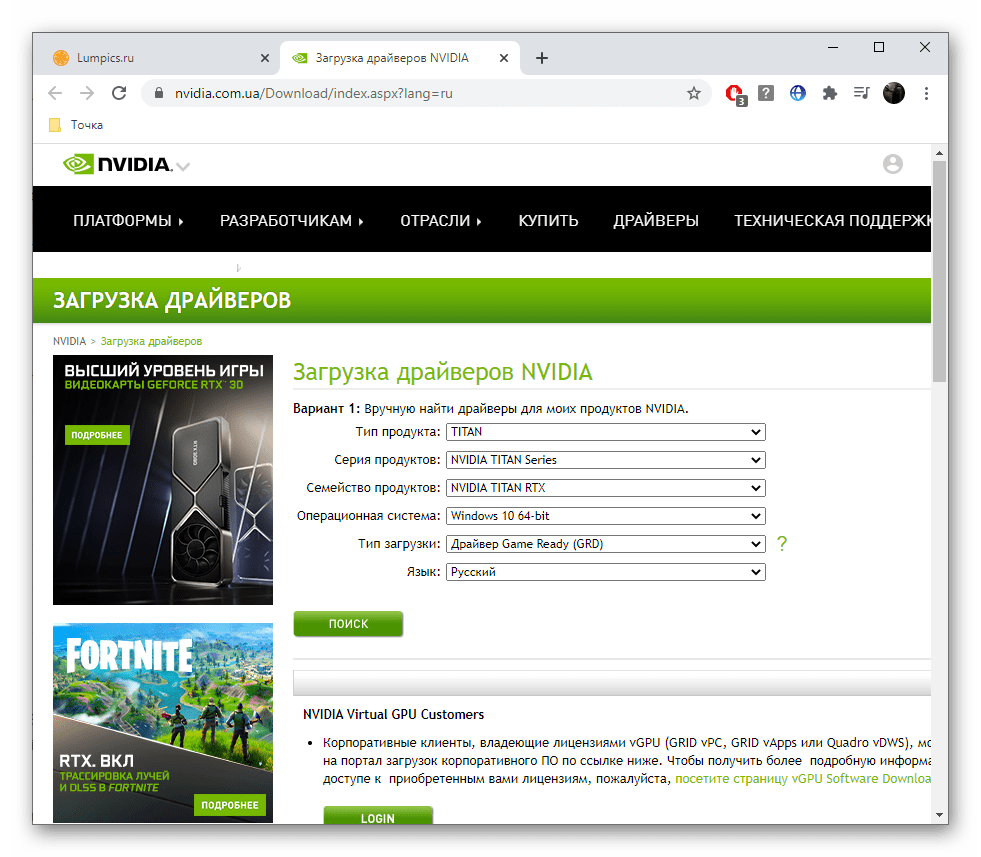981x857 pixels.
Task: Open the Операционная система dropdown
Action: (605, 516)
